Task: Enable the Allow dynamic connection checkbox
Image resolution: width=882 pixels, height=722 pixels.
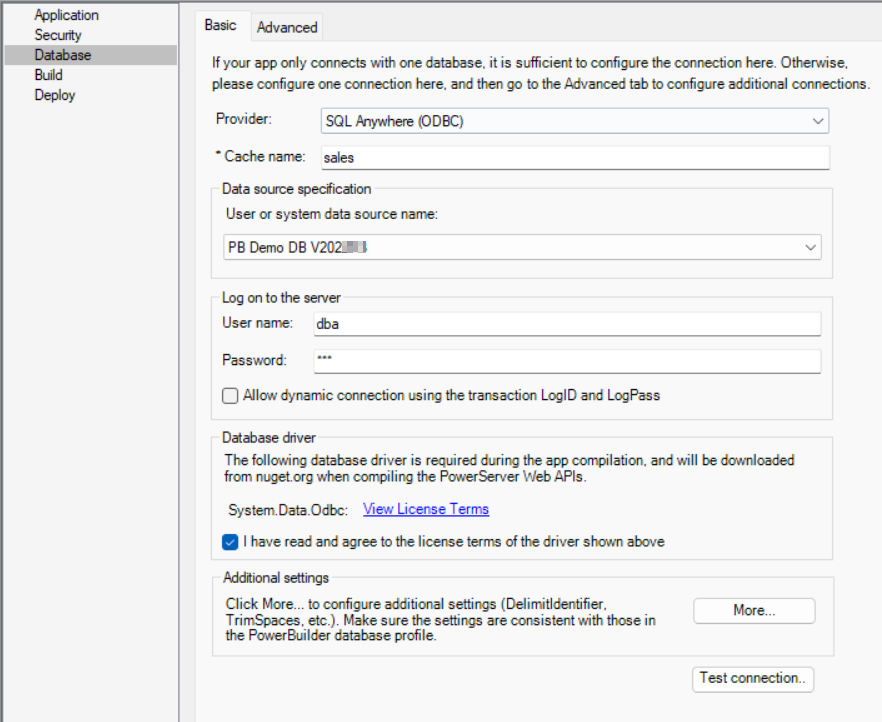Action: pos(231,396)
